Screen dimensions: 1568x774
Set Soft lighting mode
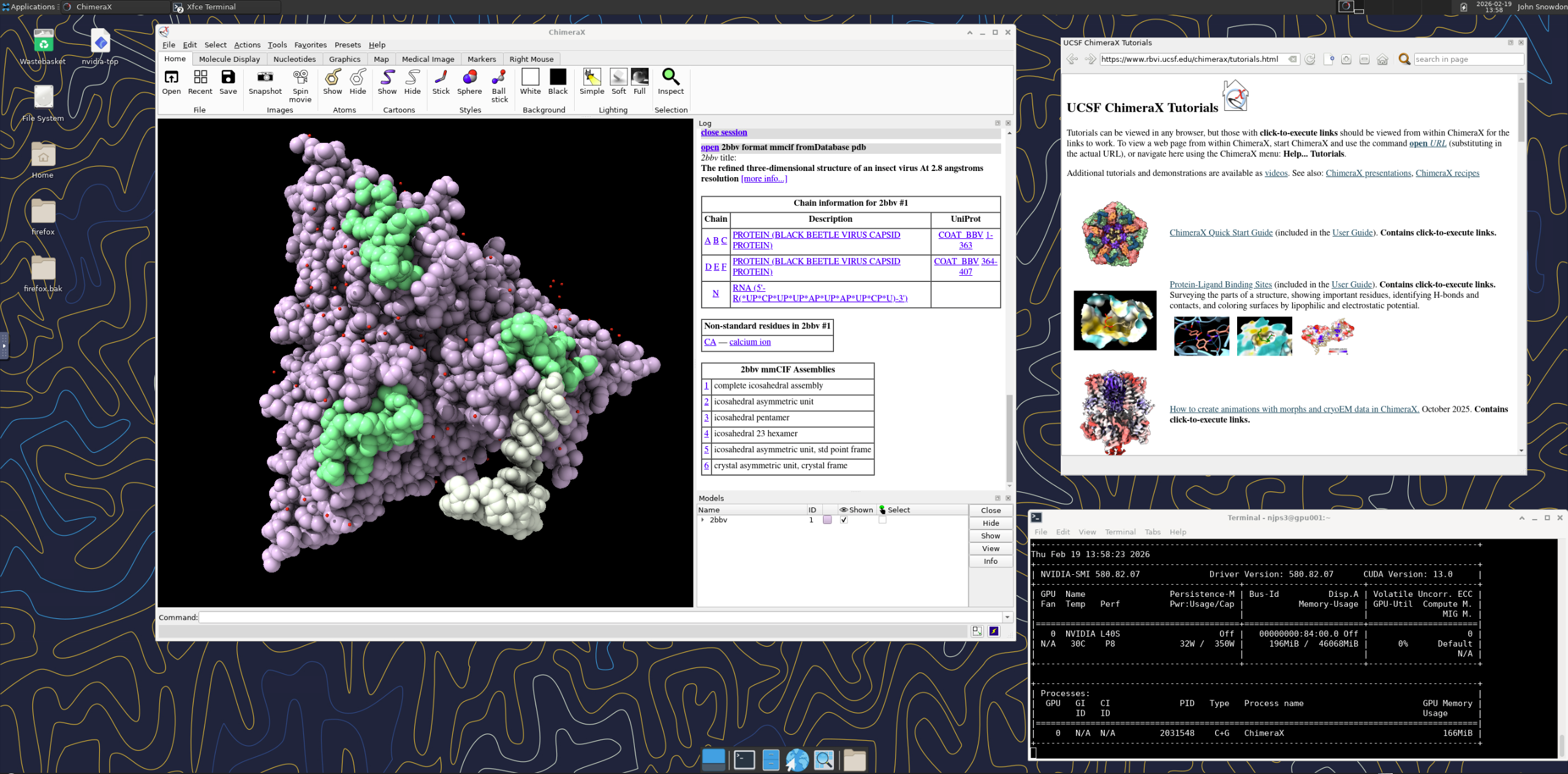618,78
